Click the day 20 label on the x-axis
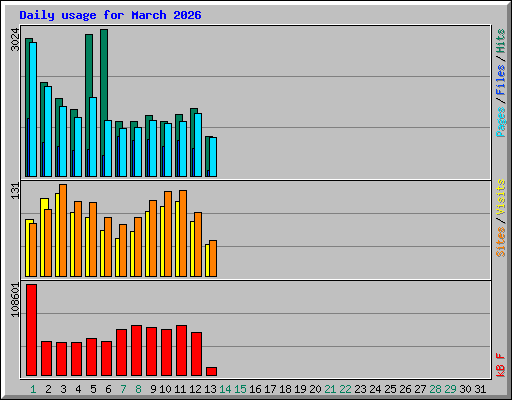Screen dimensions: 512x400 point(315,389)
